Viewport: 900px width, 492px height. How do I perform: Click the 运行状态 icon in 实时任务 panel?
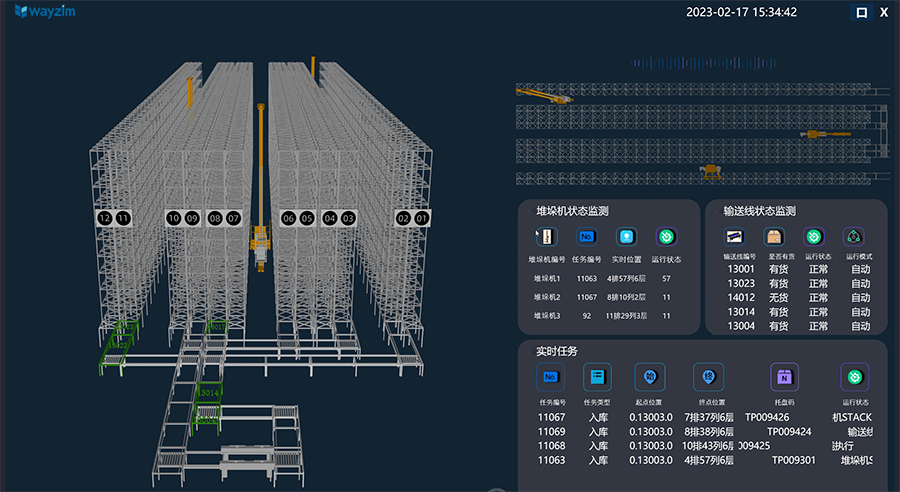[854, 377]
